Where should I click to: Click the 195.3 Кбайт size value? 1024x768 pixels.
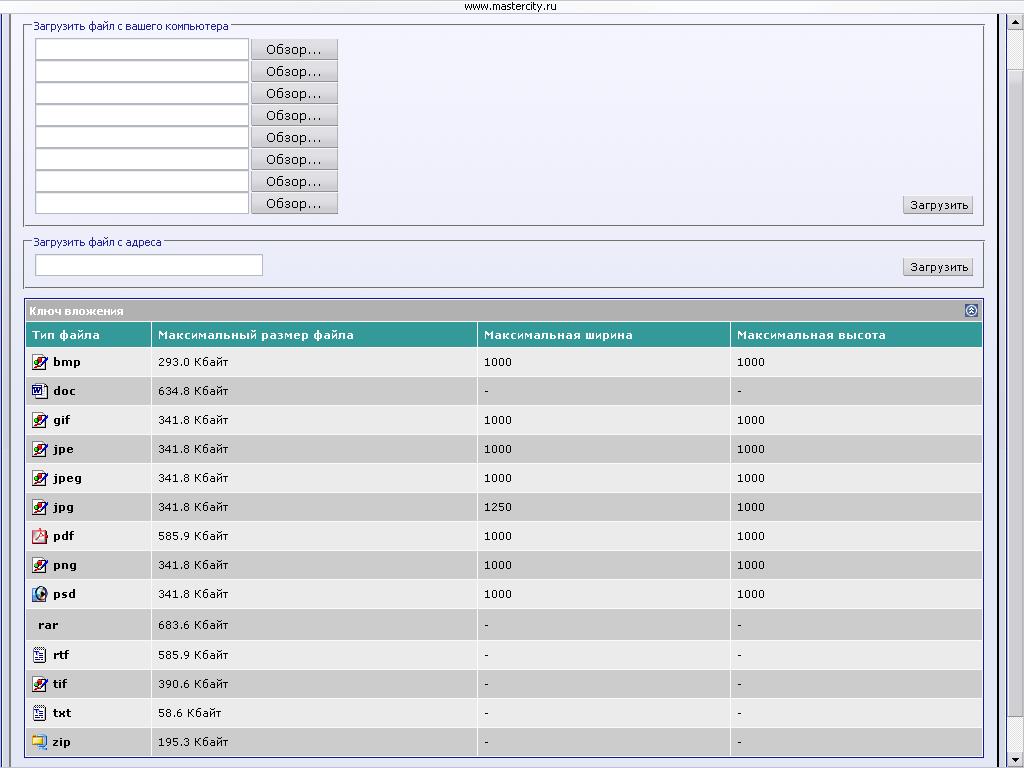pos(193,742)
